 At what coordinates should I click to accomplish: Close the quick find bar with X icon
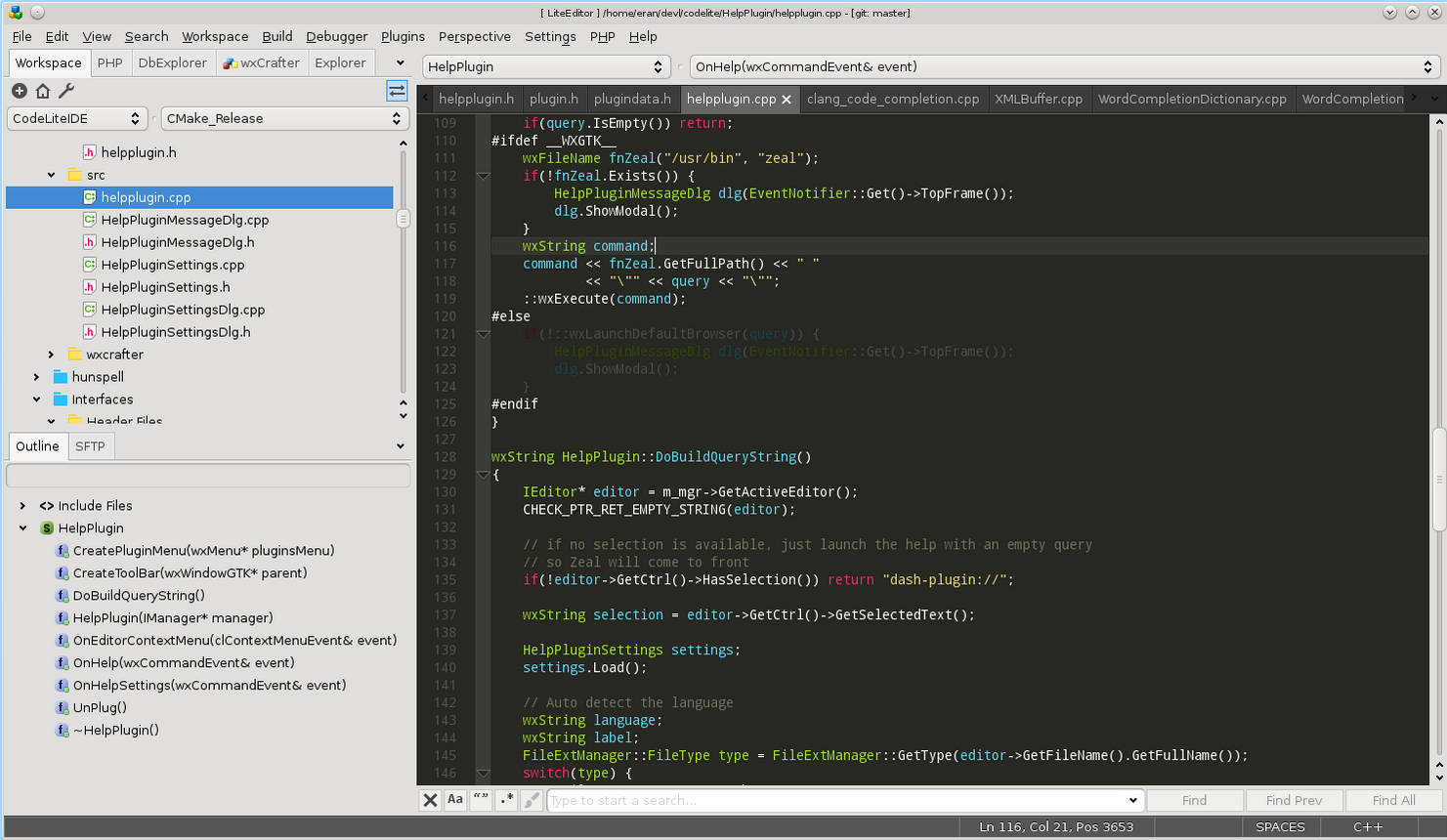pos(430,800)
